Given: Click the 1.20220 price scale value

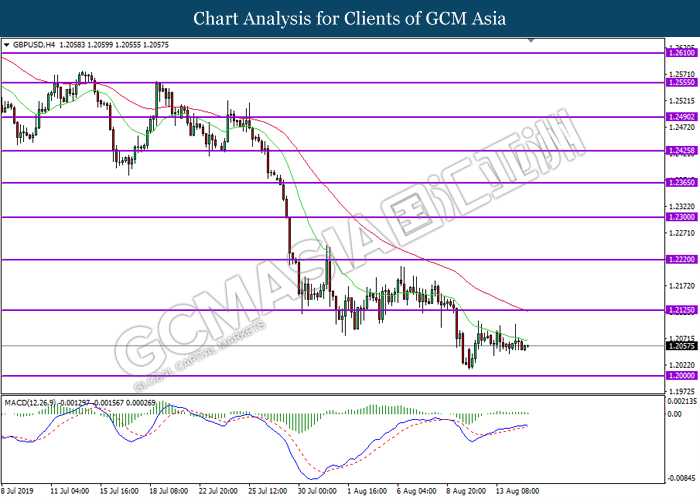Looking at the screenshot, I should tap(682, 365).
